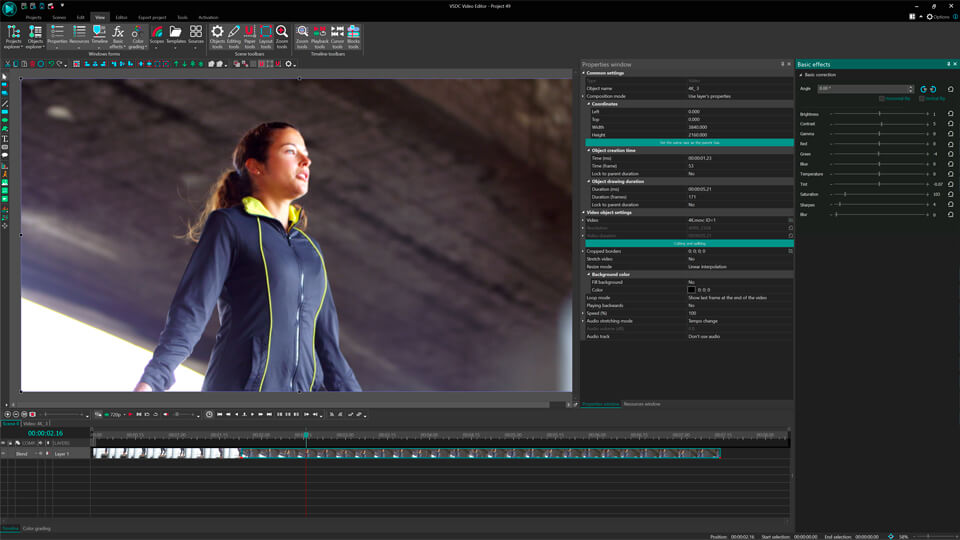Screen dimensions: 960x540
Task: Toggle the Blocks tools toolbar
Action: 353,37
